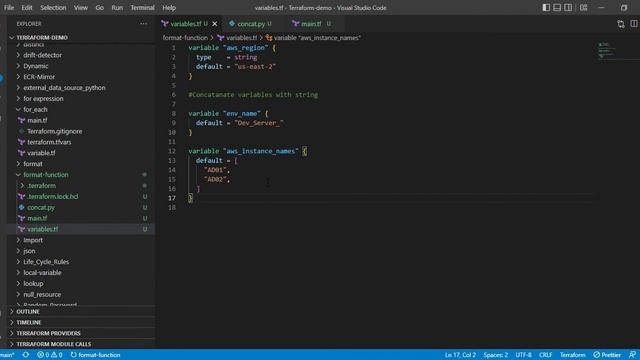Click the git branch main indicator

7,355
